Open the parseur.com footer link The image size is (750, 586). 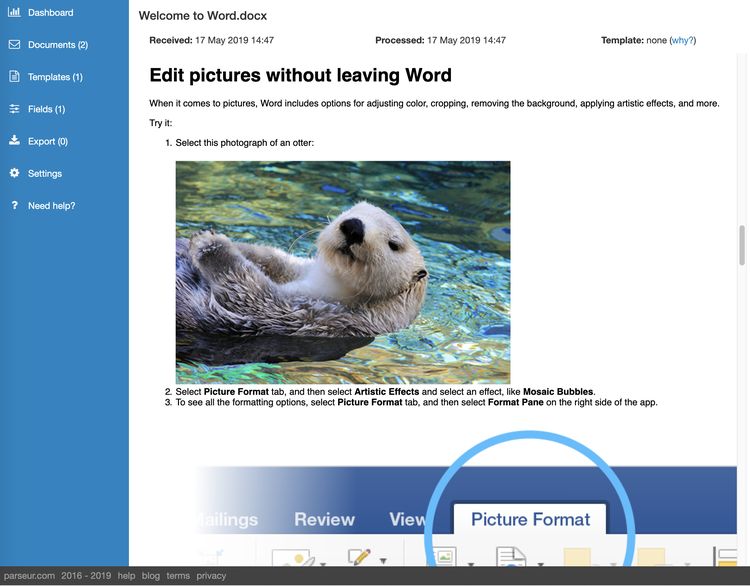point(29,575)
